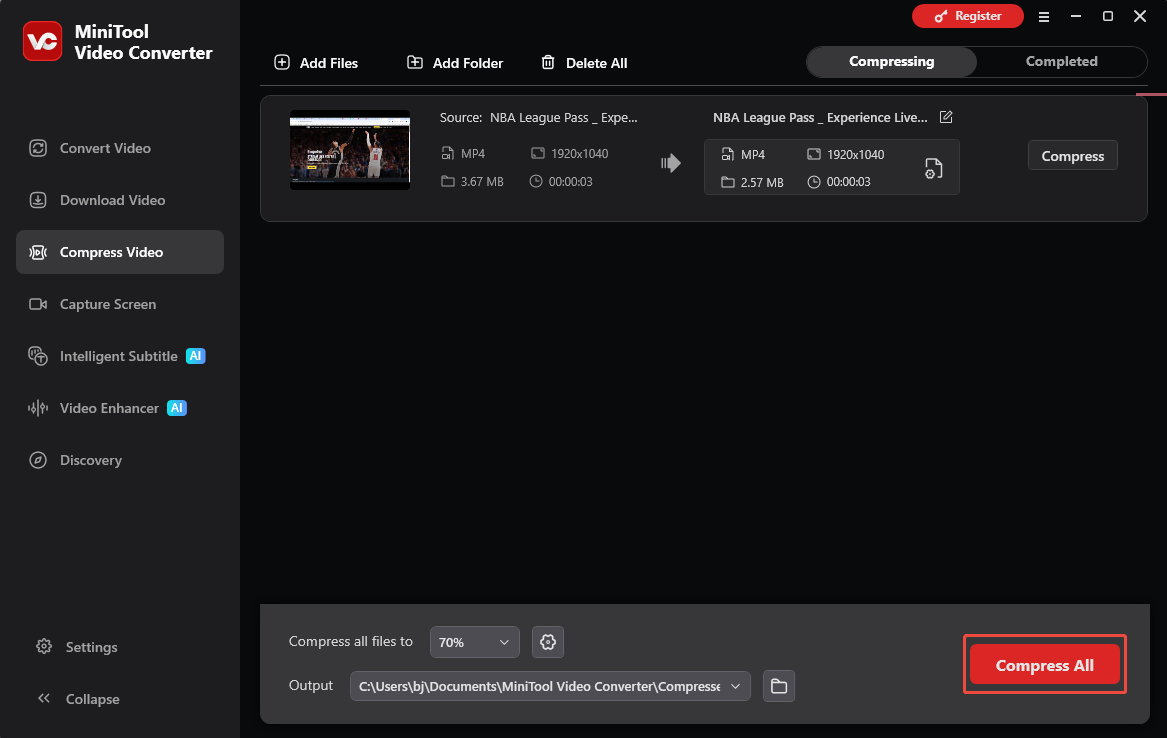Image resolution: width=1167 pixels, height=738 pixels.
Task: Open the Download Video section
Action: [119, 200]
